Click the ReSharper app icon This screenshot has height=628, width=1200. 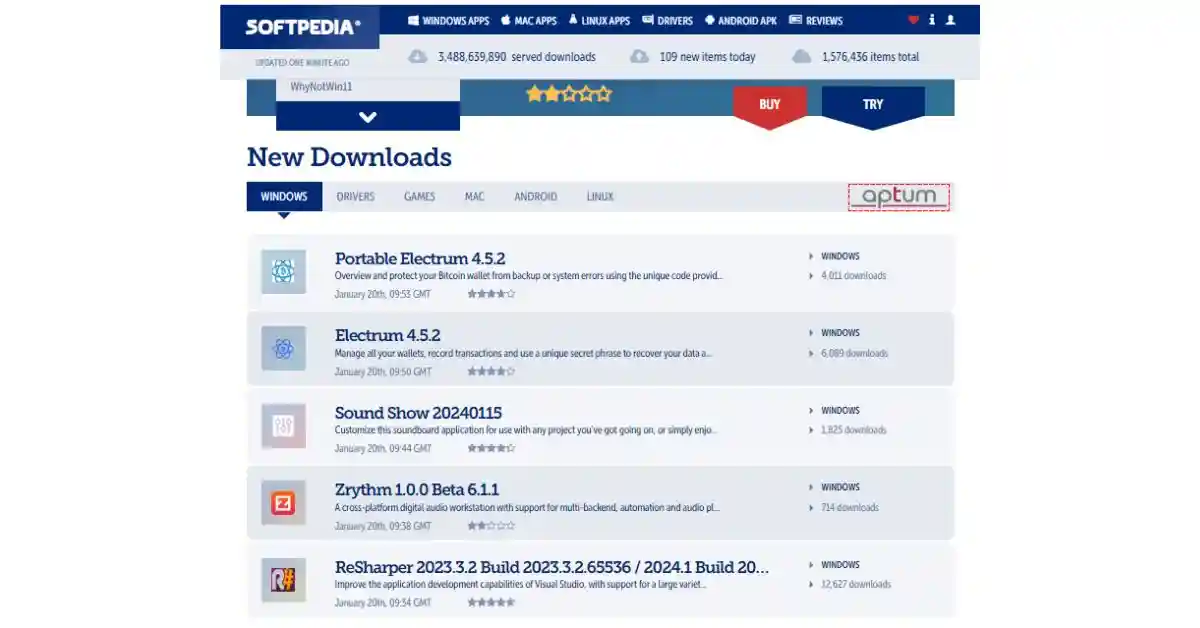pyautogui.click(x=283, y=580)
